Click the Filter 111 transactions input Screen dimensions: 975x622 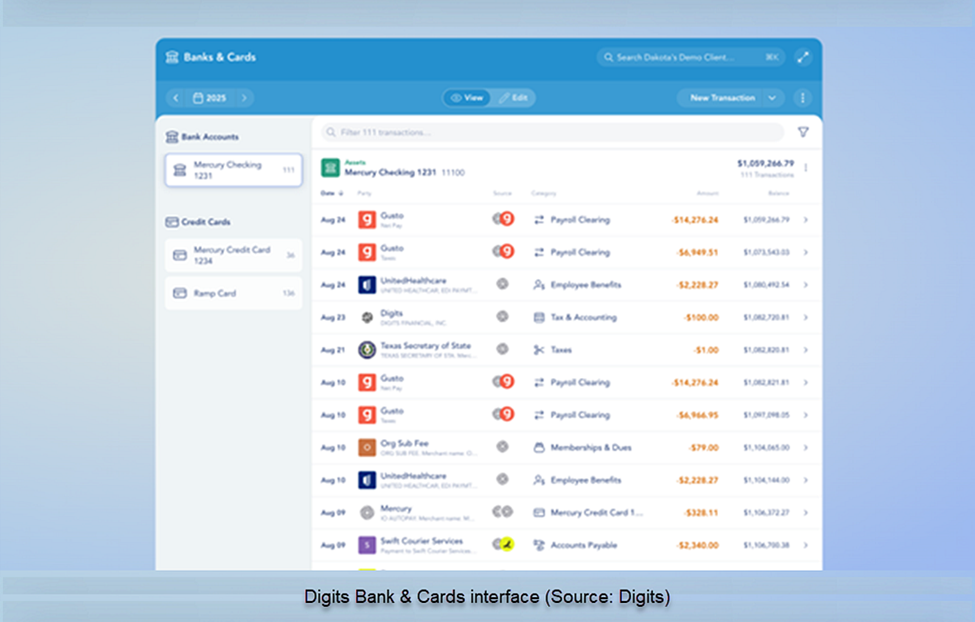[x=552, y=132]
